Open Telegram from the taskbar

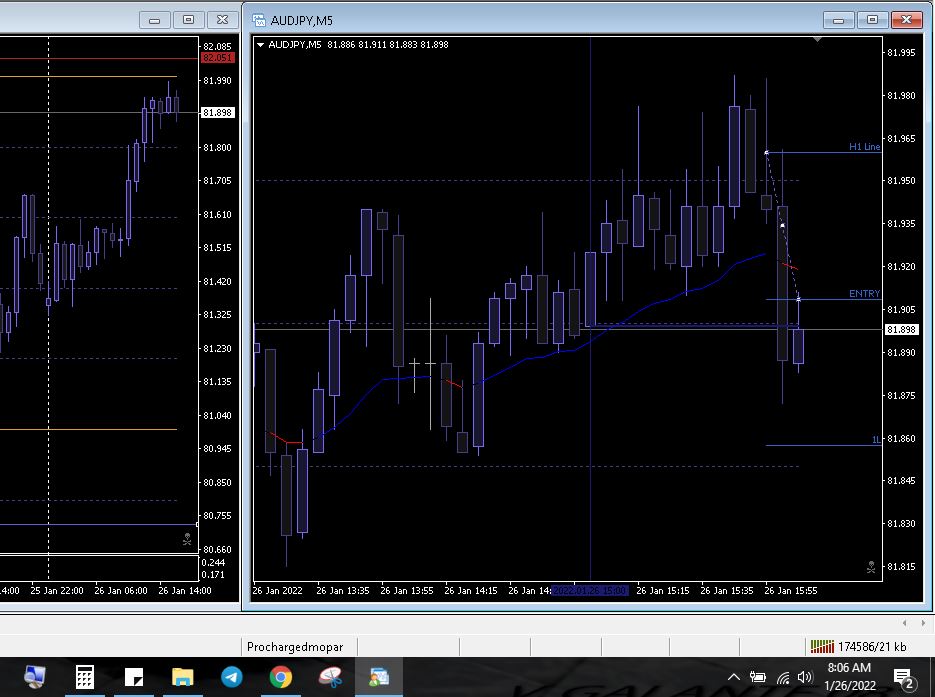tap(231, 677)
